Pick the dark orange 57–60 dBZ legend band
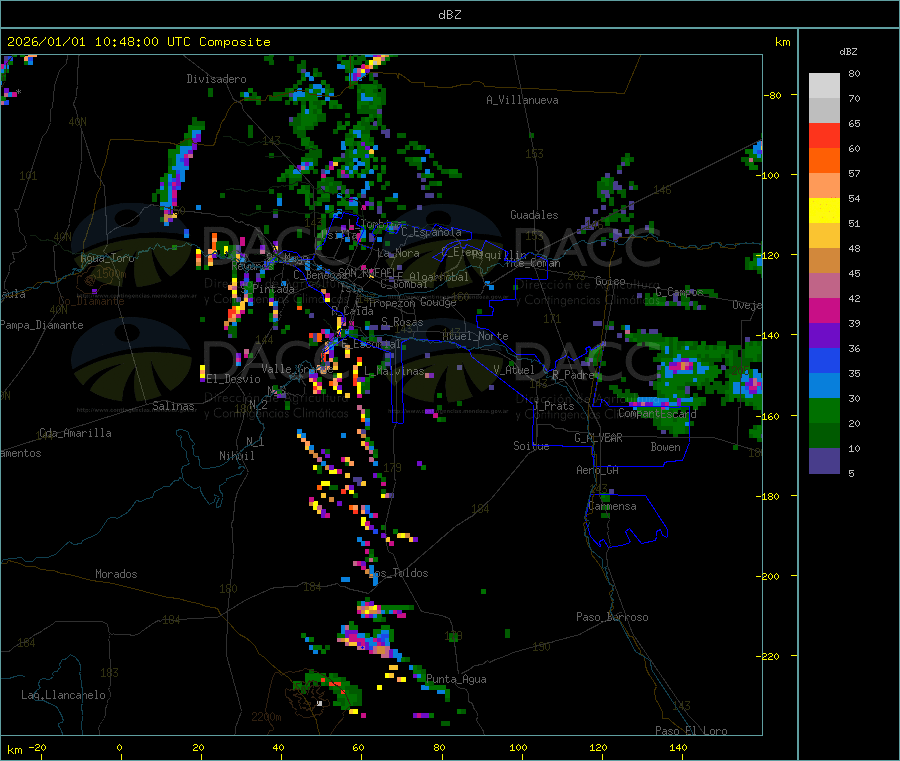This screenshot has width=900, height=761. pyautogui.click(x=824, y=161)
